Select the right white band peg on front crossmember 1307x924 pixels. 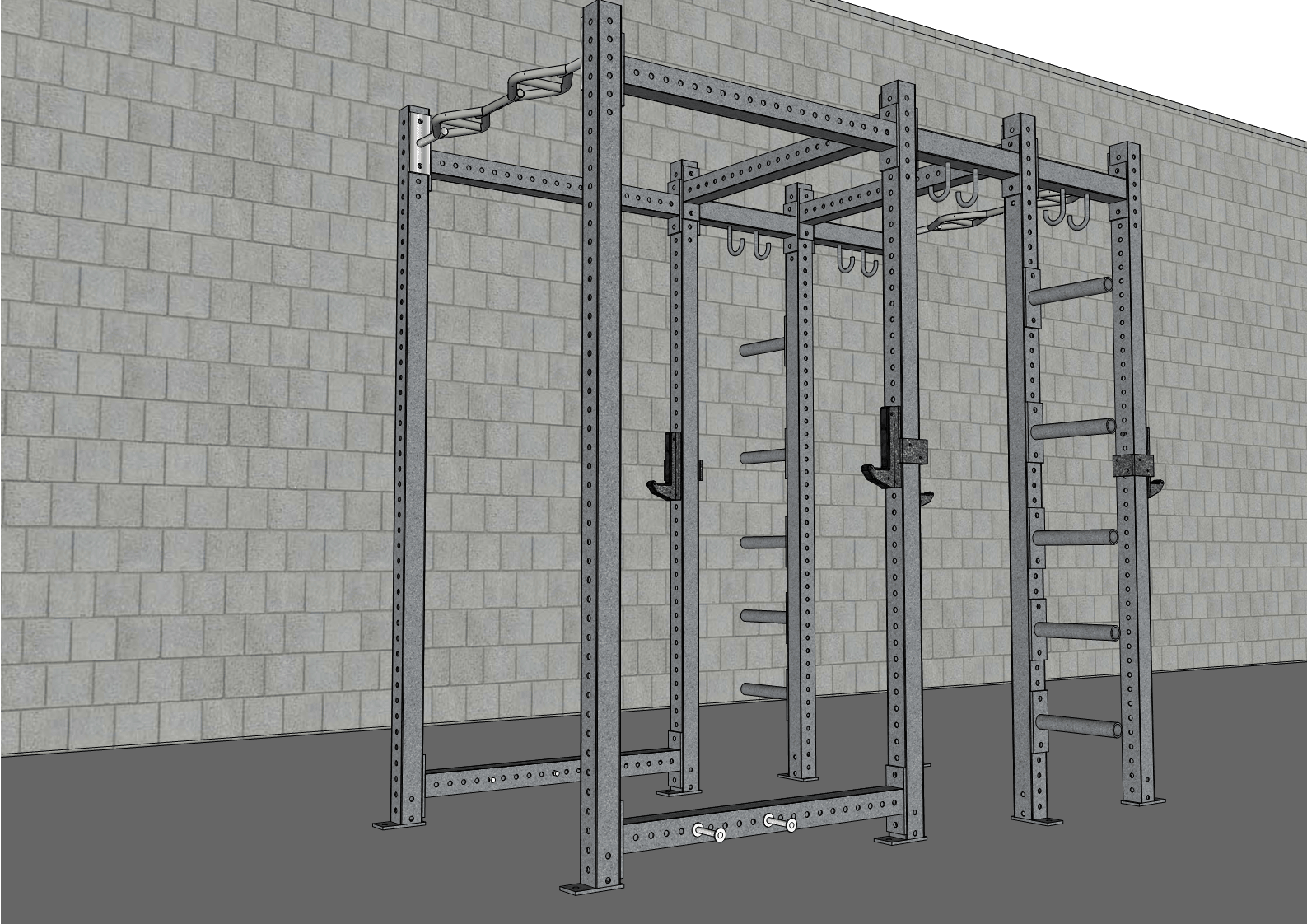point(780,822)
